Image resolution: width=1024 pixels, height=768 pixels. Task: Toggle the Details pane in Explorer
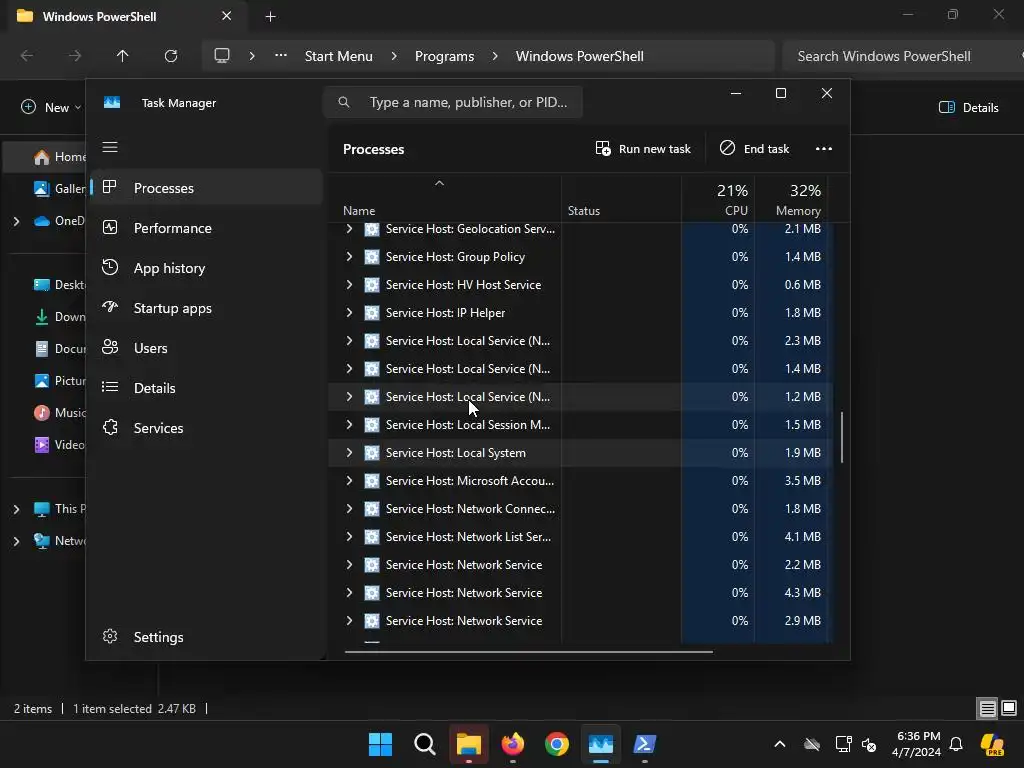968,108
